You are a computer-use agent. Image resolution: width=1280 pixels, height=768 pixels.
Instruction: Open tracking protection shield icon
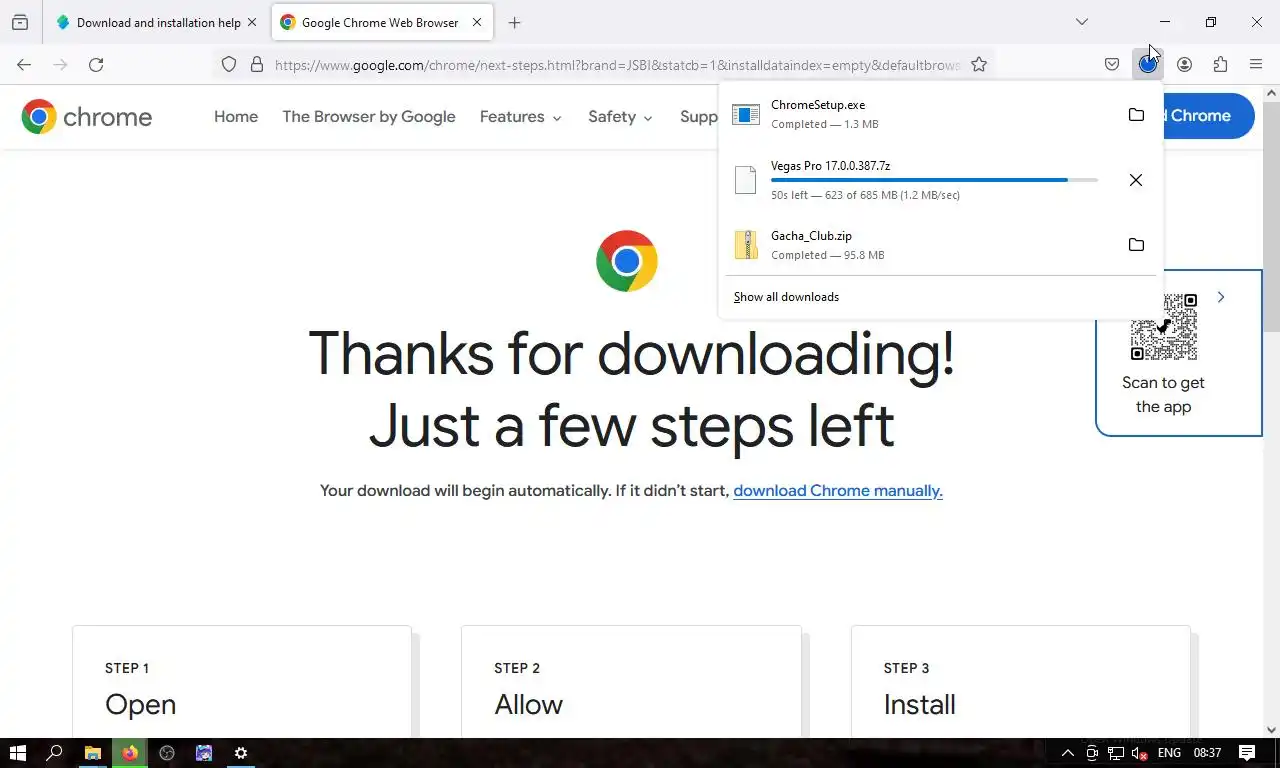pos(229,64)
